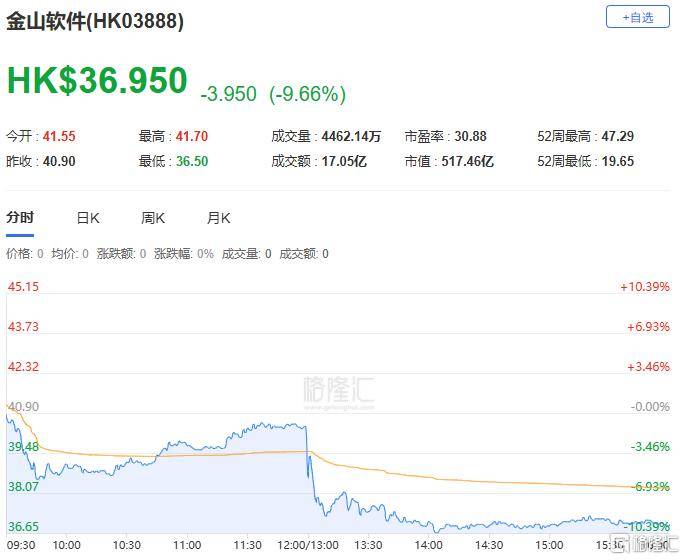The height and width of the screenshot is (560, 685).
Task: Click the market cap value 517.46亿
Action: click(x=467, y=161)
